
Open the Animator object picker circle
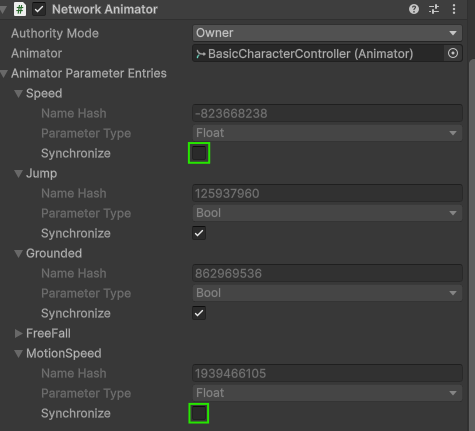453,53
